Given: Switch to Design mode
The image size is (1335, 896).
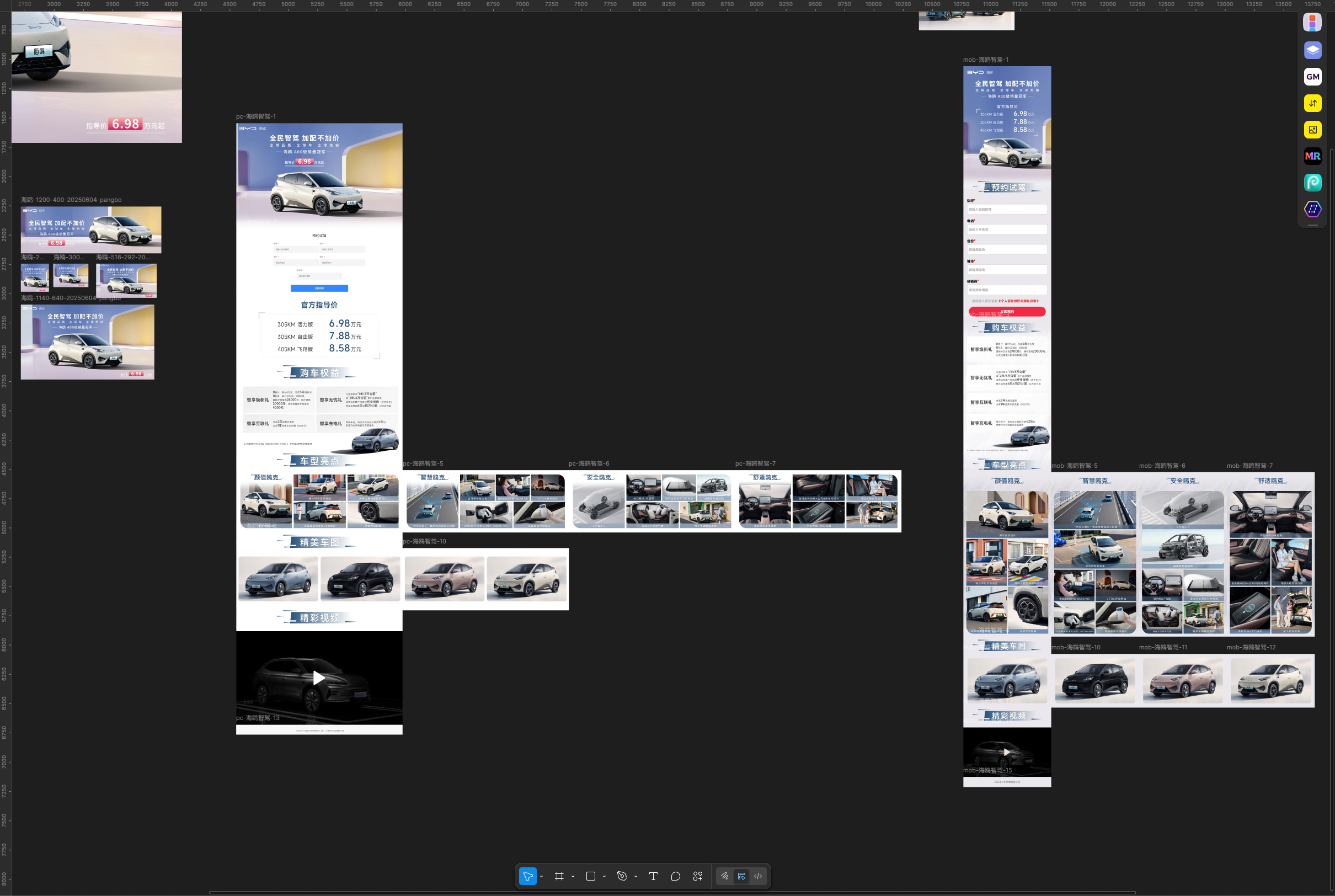Looking at the screenshot, I should [741, 876].
